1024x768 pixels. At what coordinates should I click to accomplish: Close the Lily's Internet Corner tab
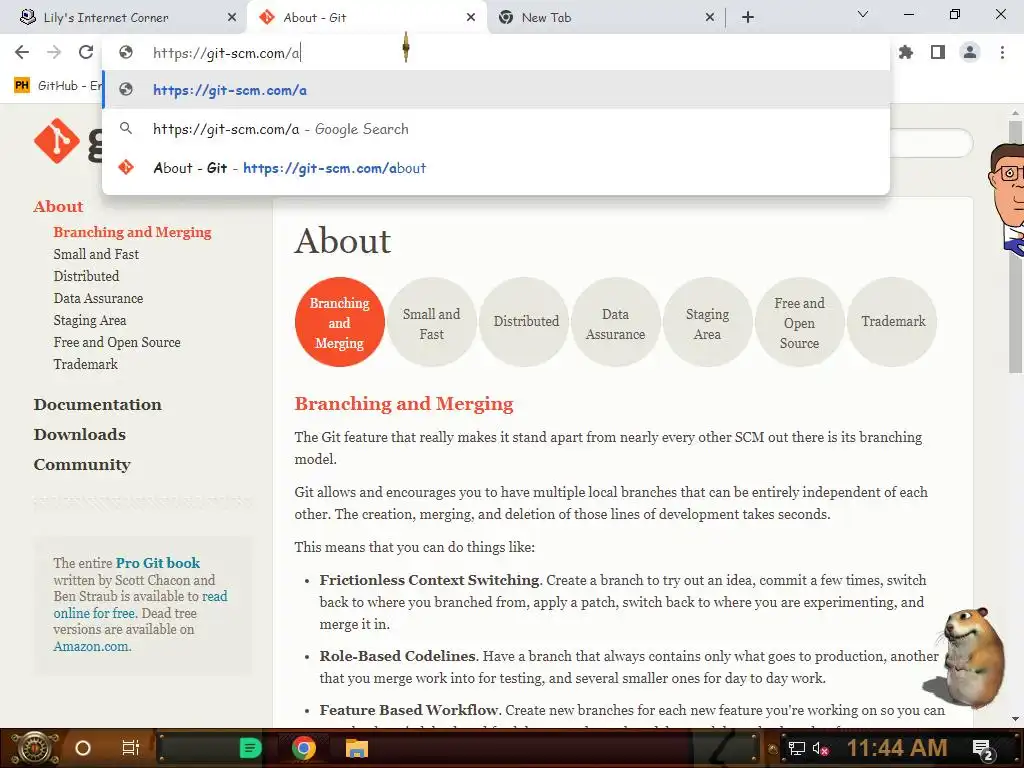click(232, 18)
